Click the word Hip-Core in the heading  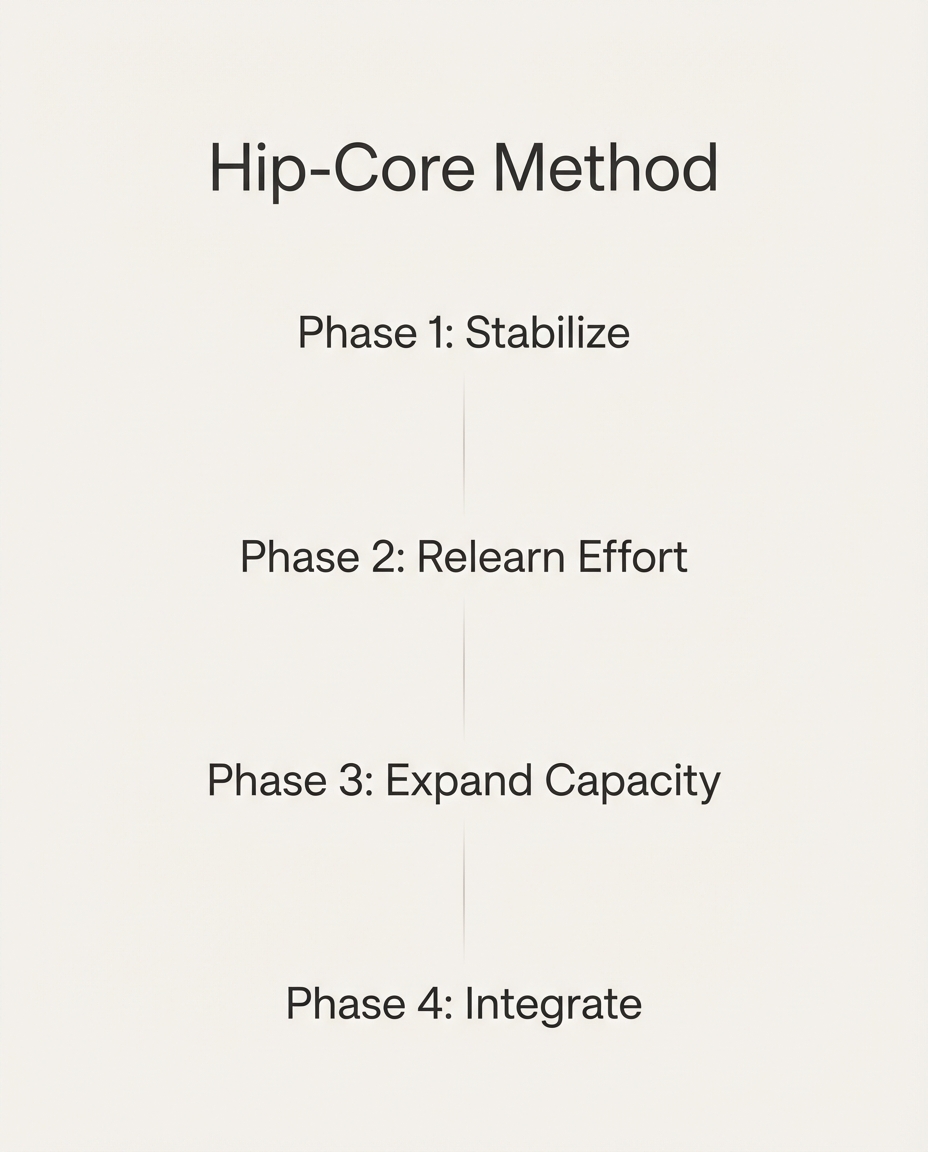pyautogui.click(x=341, y=169)
